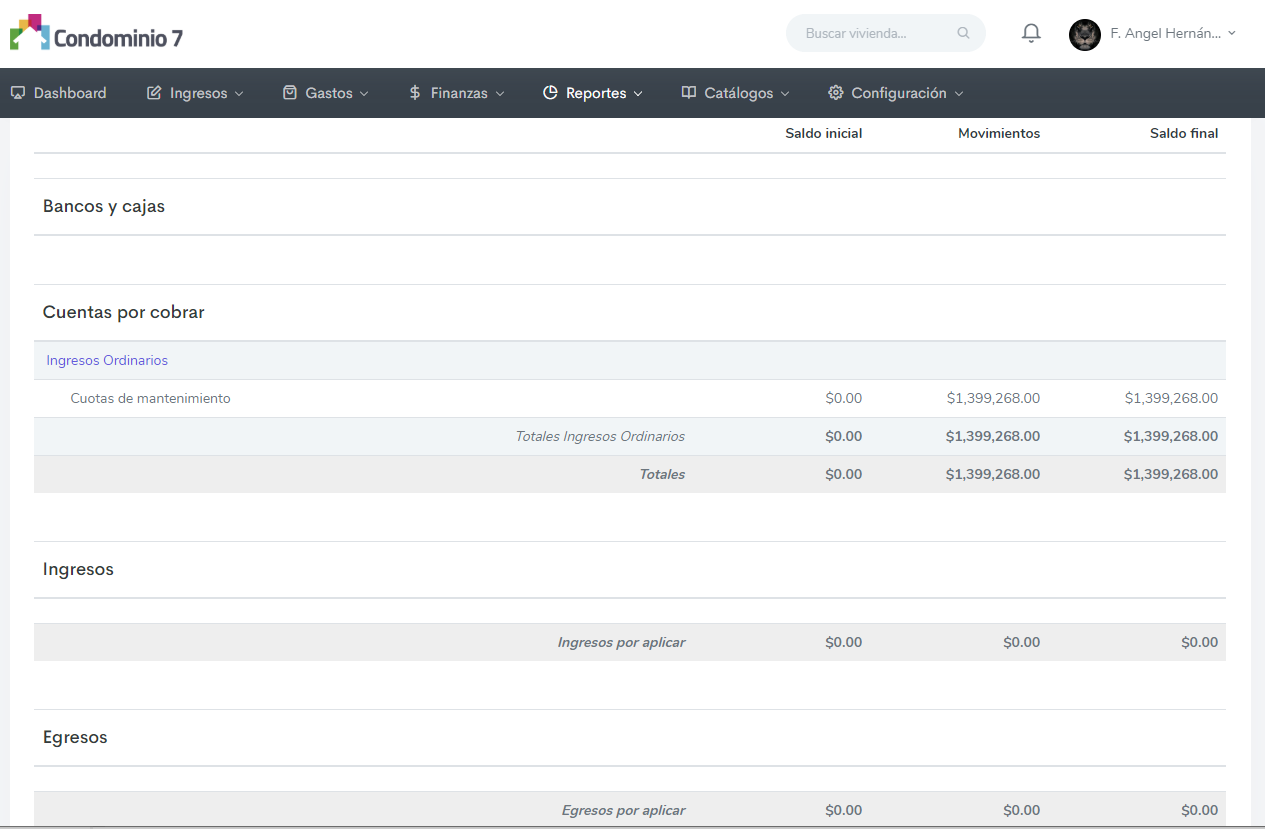
Task: Open the notifications bell
Action: (1031, 33)
